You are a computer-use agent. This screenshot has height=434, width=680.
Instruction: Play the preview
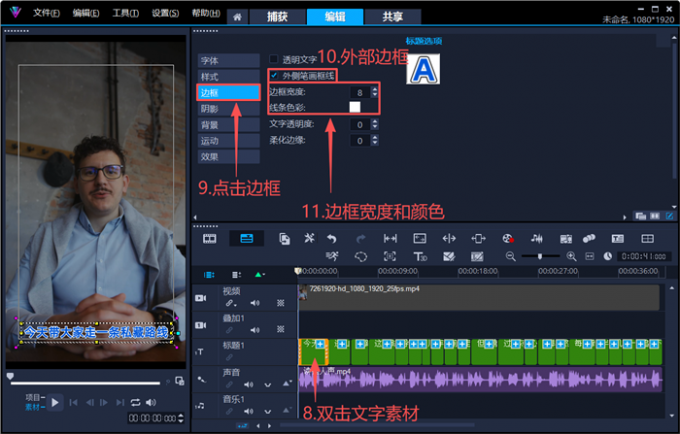click(x=55, y=403)
